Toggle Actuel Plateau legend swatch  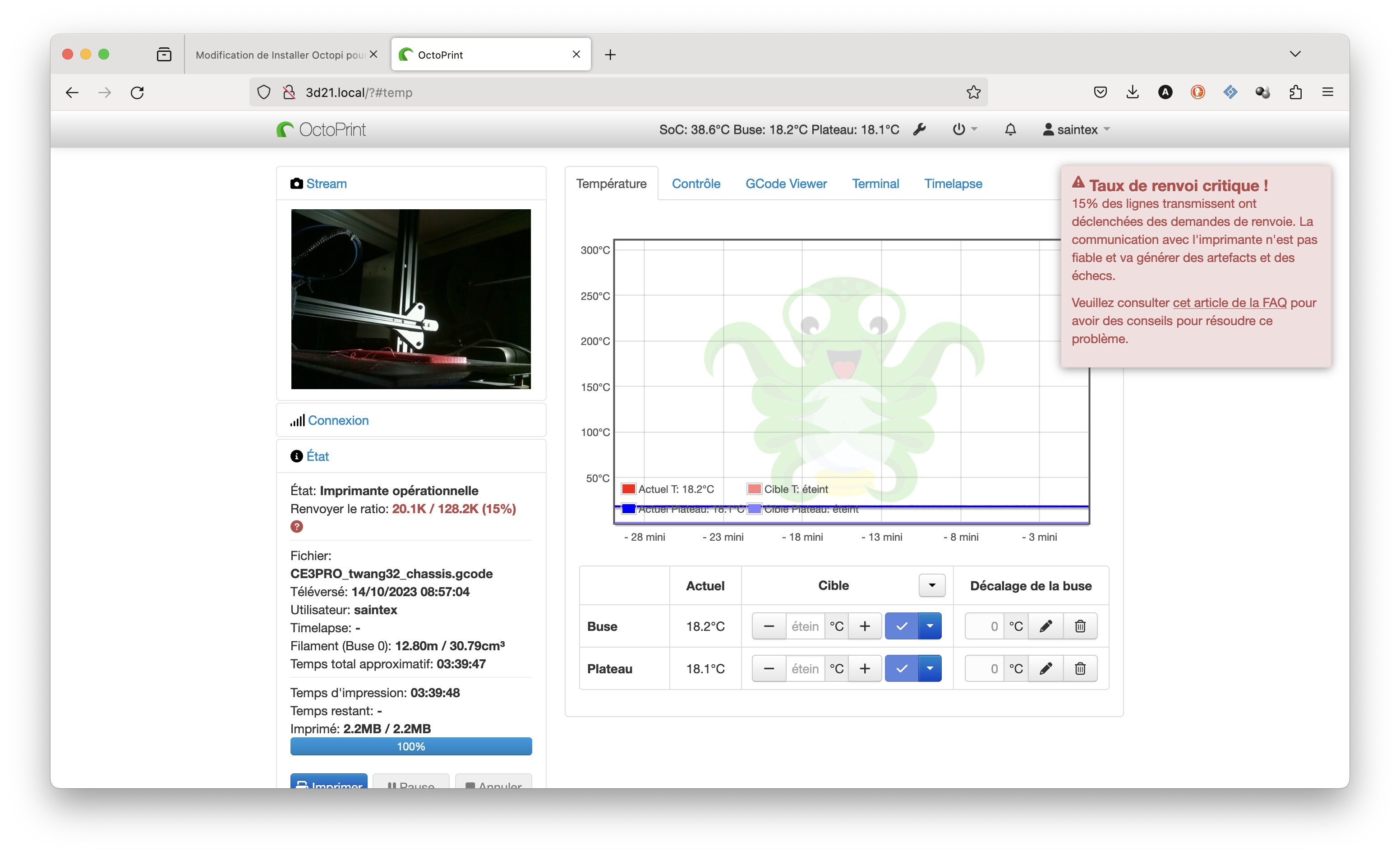pyautogui.click(x=628, y=509)
